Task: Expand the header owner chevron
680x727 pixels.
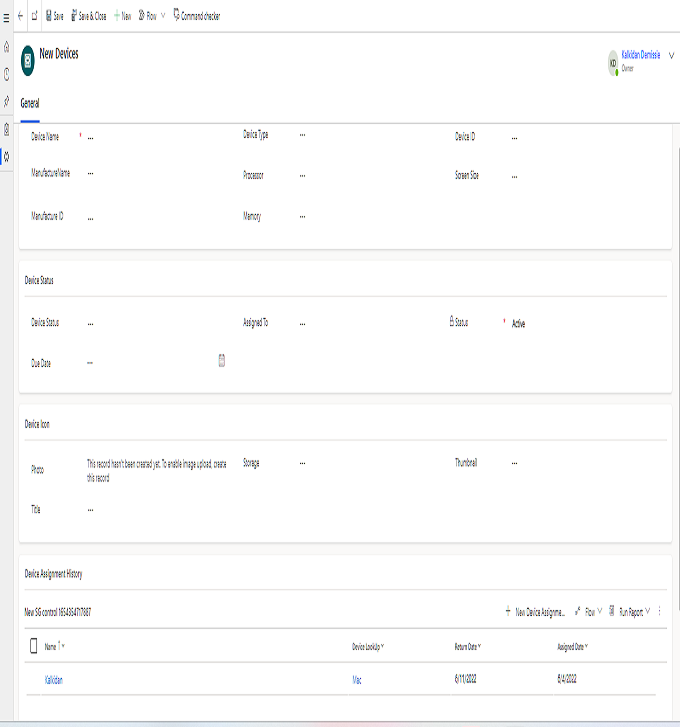Action: (671, 56)
